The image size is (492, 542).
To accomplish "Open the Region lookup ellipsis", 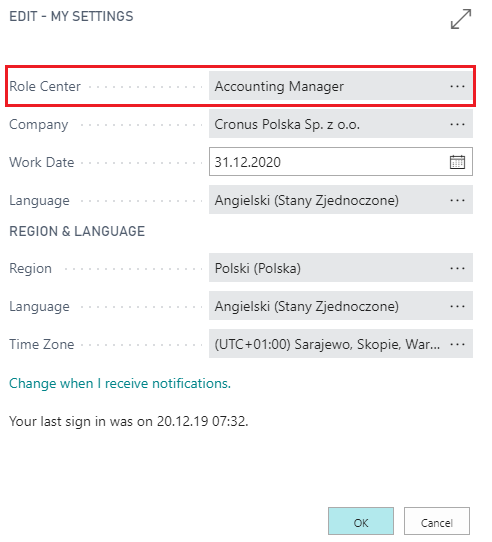I will (x=457, y=268).
